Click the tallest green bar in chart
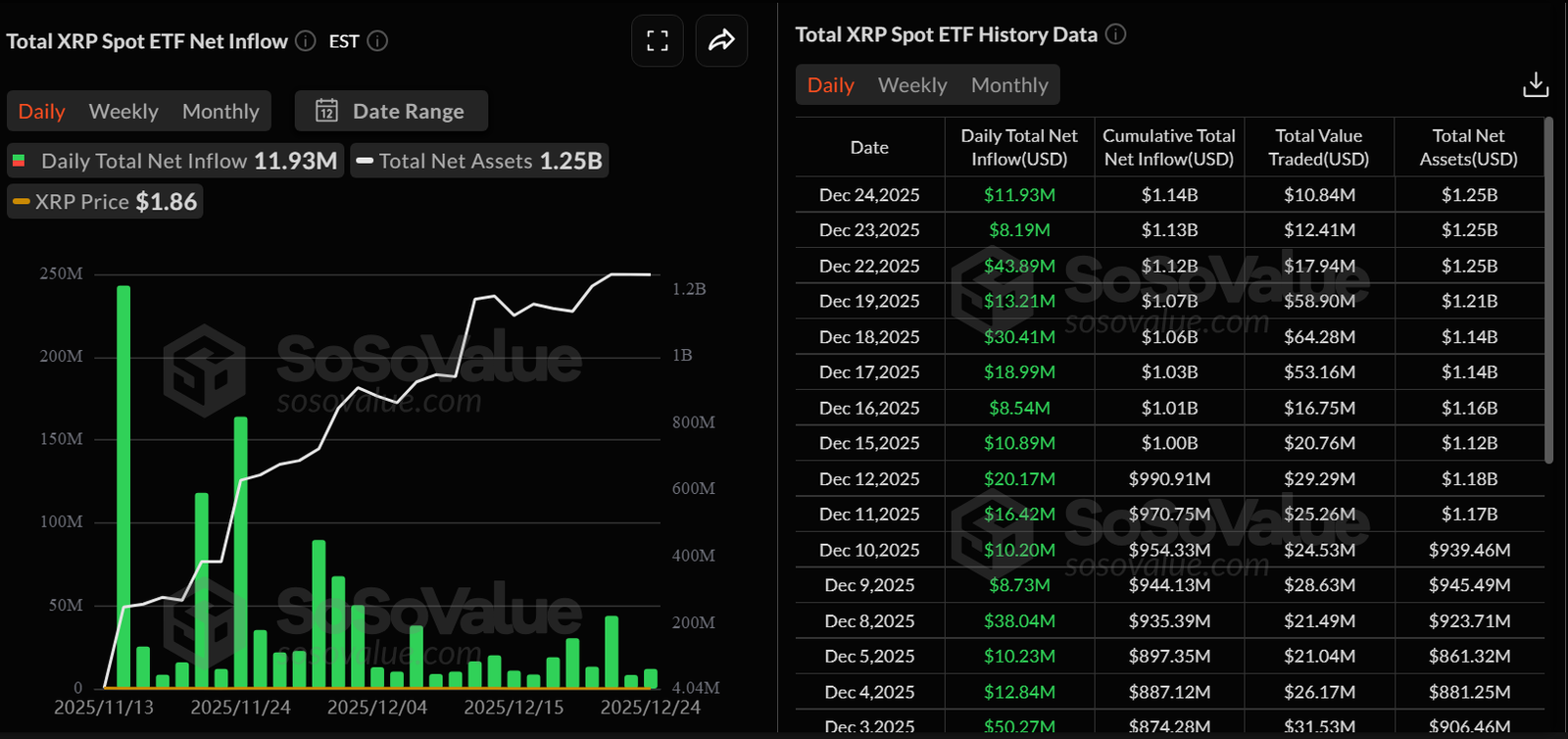The image size is (1568, 739). point(123,485)
